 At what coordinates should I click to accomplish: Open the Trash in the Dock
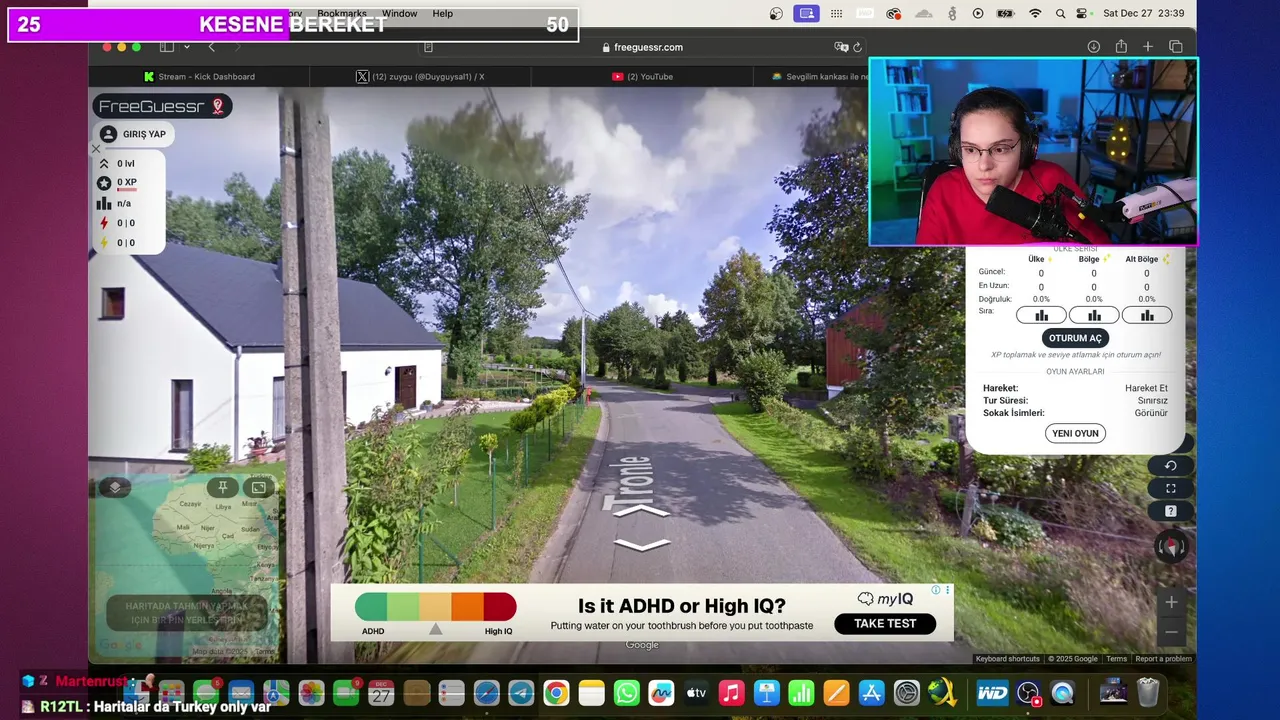tap(1148, 692)
